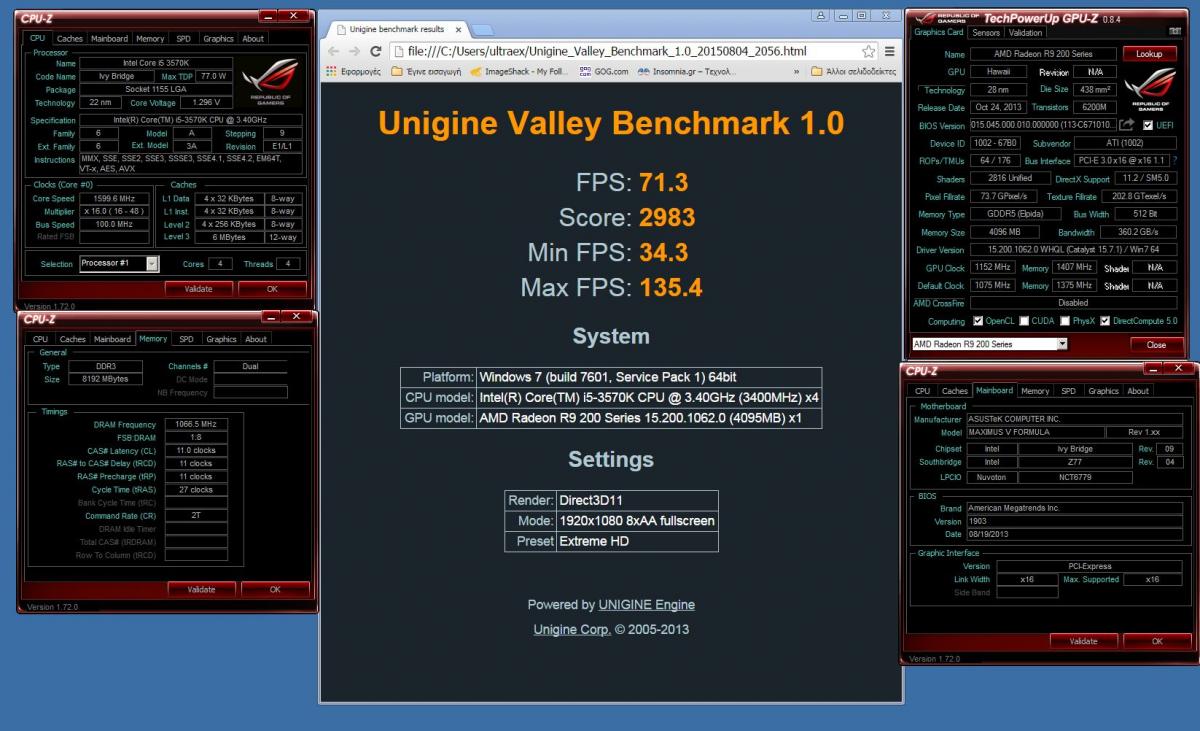Click the Unigine Valley Benchmark 1.0 heading
The width and height of the screenshot is (1200, 731).
click(x=611, y=123)
